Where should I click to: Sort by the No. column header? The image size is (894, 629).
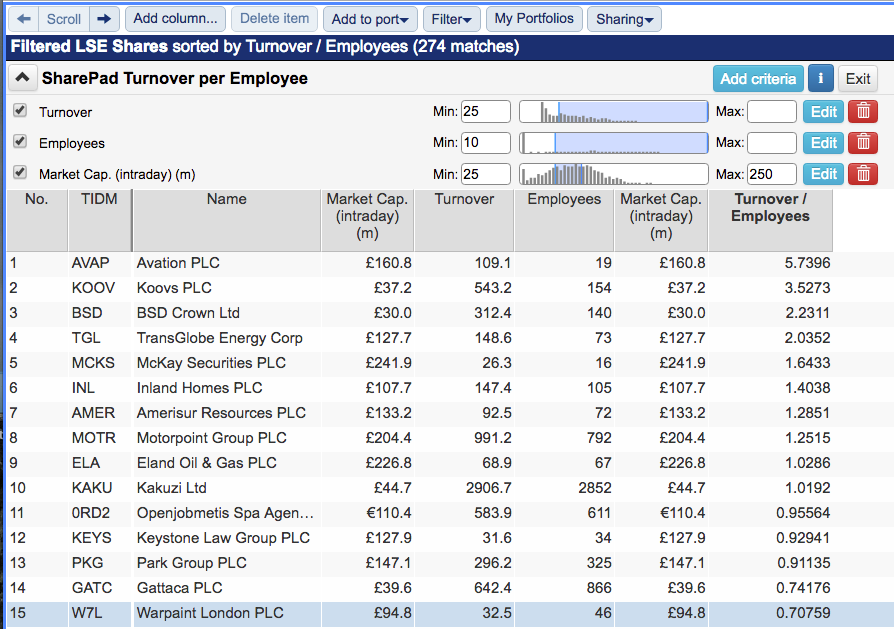coord(36,220)
